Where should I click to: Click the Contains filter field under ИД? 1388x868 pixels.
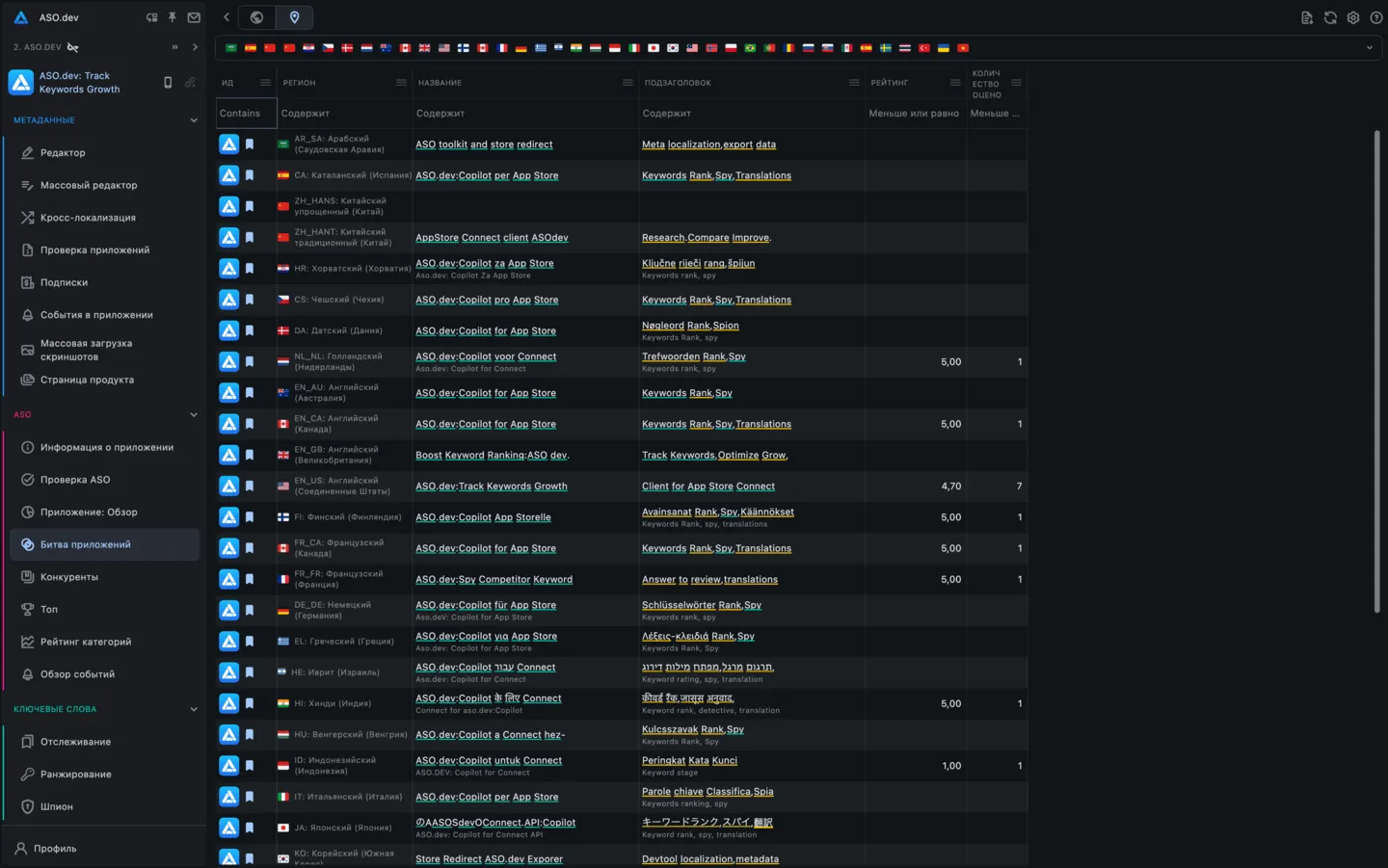coord(245,114)
